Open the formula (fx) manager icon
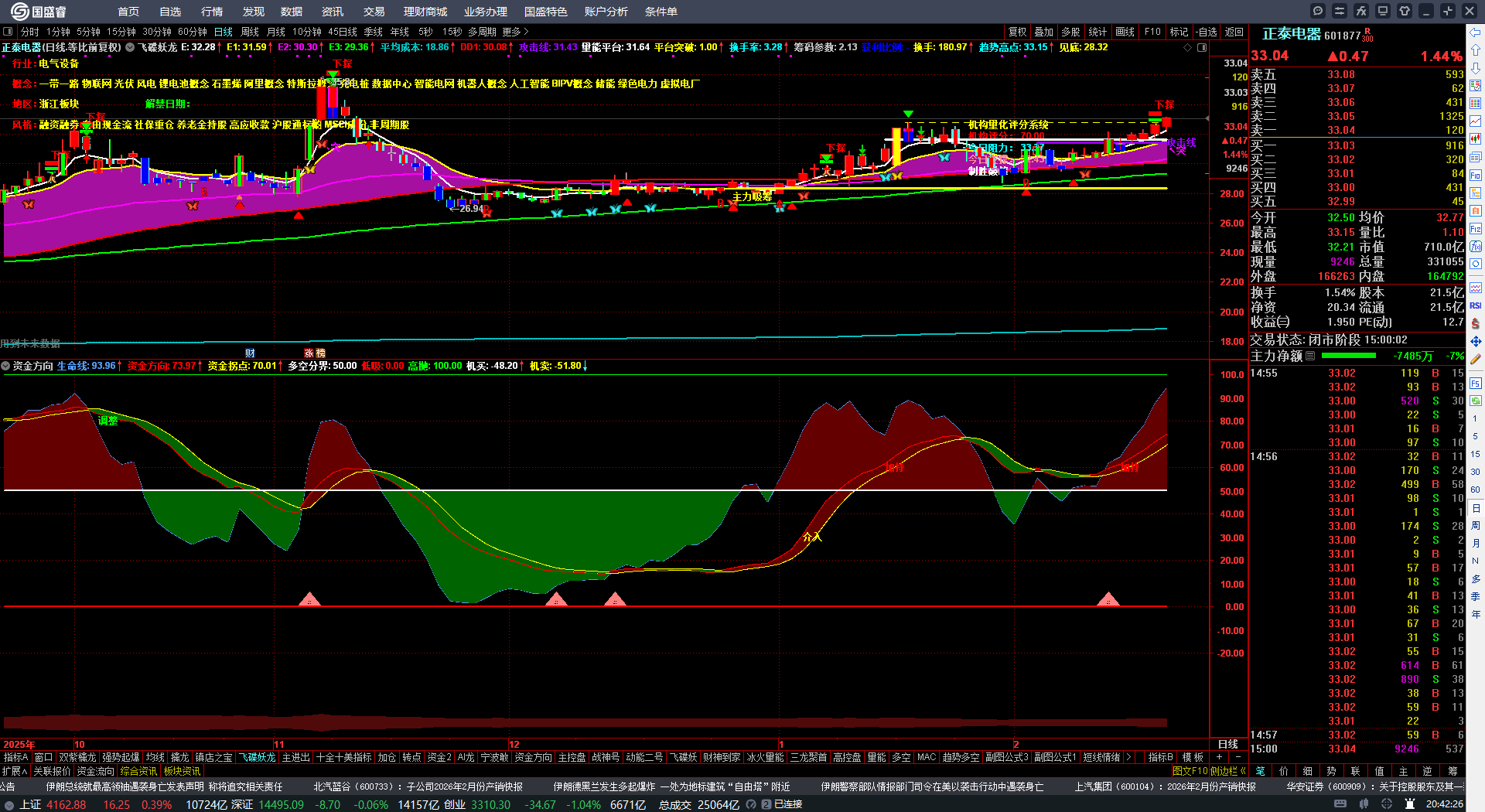Screen dimensions: 1485x812 1361,11
